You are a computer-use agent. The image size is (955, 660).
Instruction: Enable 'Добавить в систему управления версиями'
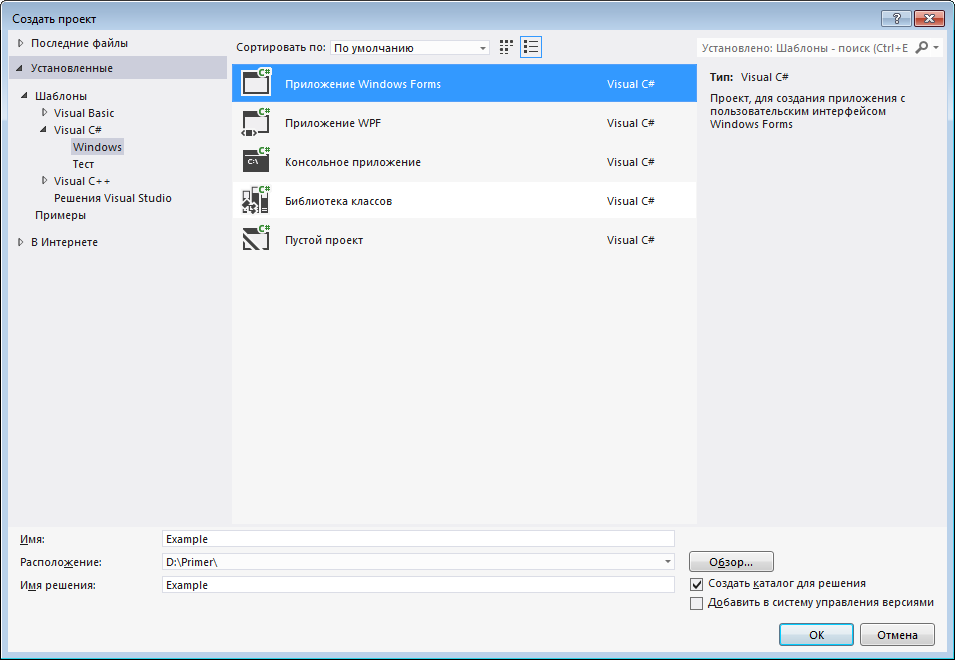tap(697, 603)
